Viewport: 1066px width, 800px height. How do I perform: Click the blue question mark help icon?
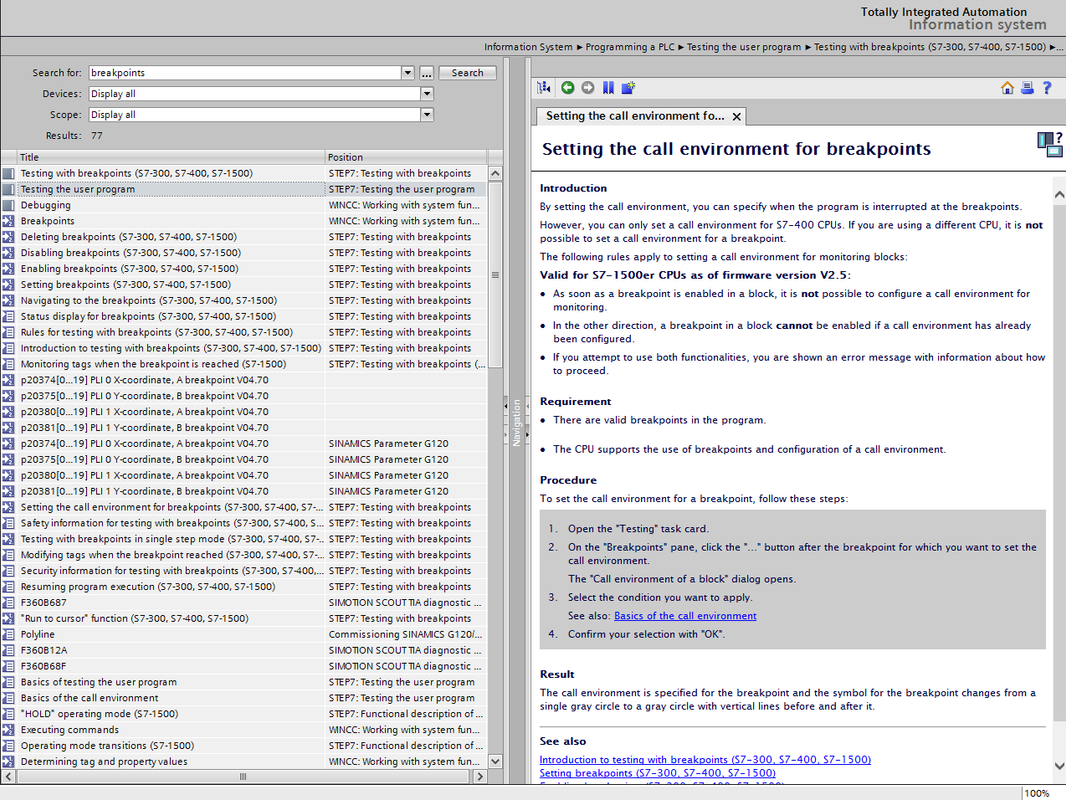pos(1047,88)
